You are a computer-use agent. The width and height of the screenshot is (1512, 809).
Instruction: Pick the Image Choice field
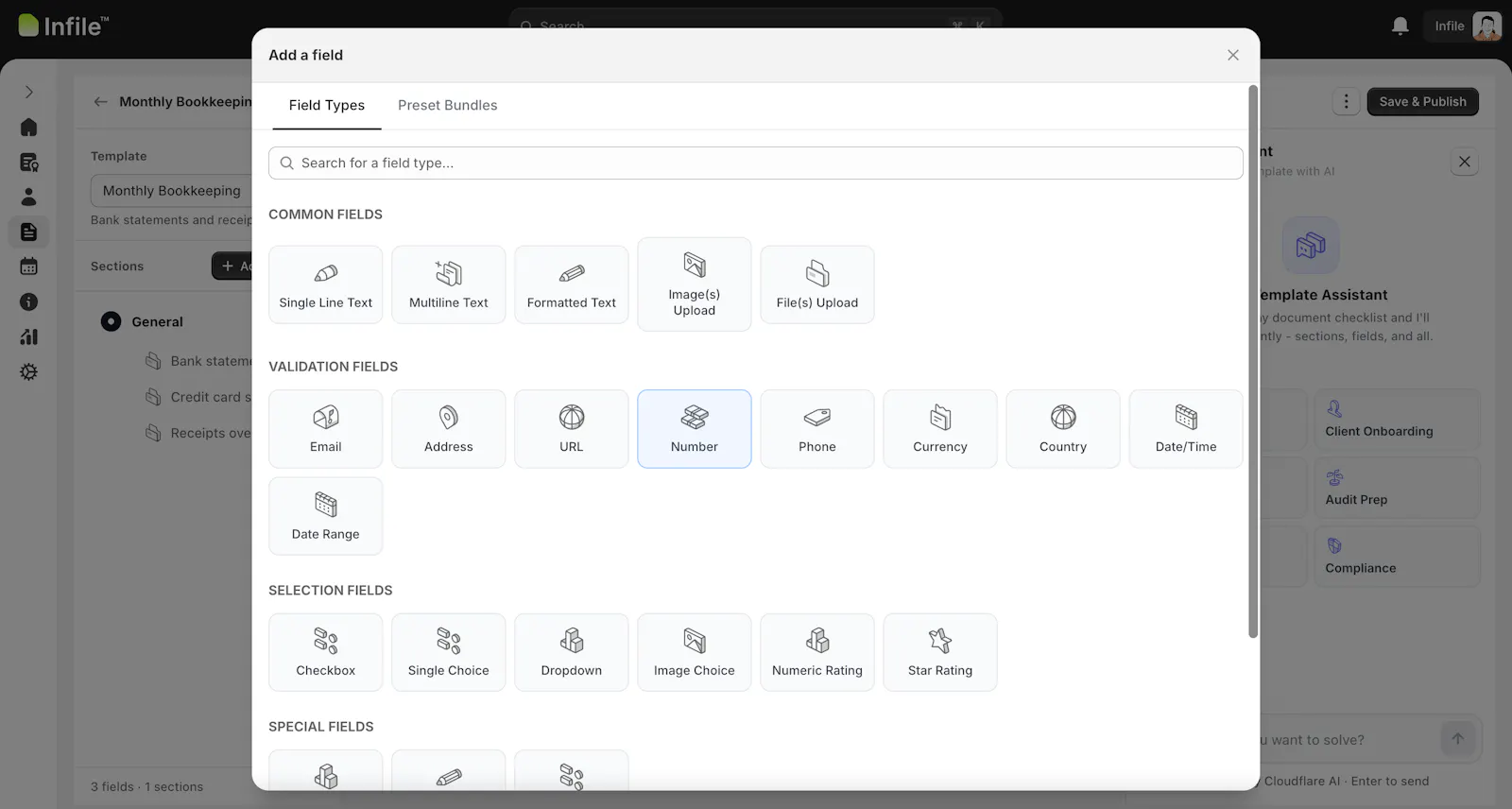tap(694, 652)
